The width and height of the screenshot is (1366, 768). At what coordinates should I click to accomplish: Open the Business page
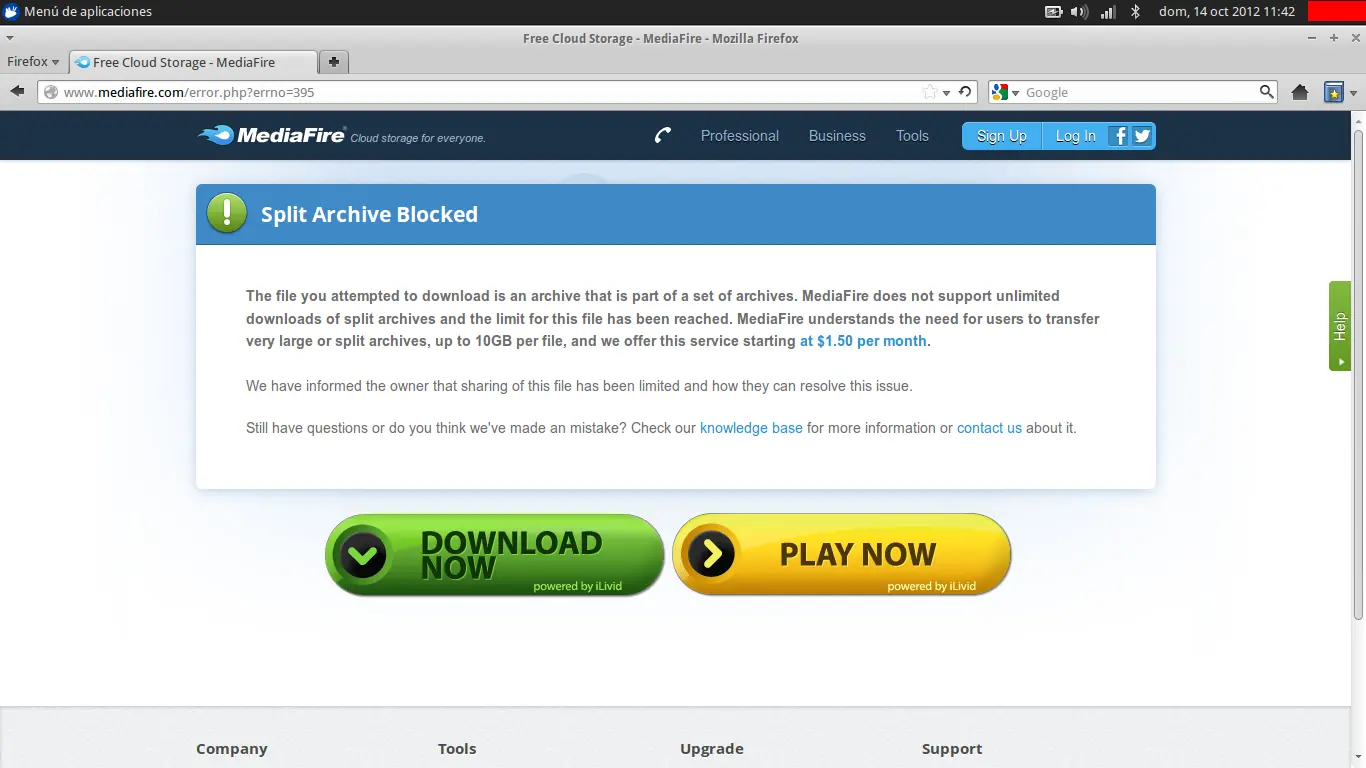837,136
